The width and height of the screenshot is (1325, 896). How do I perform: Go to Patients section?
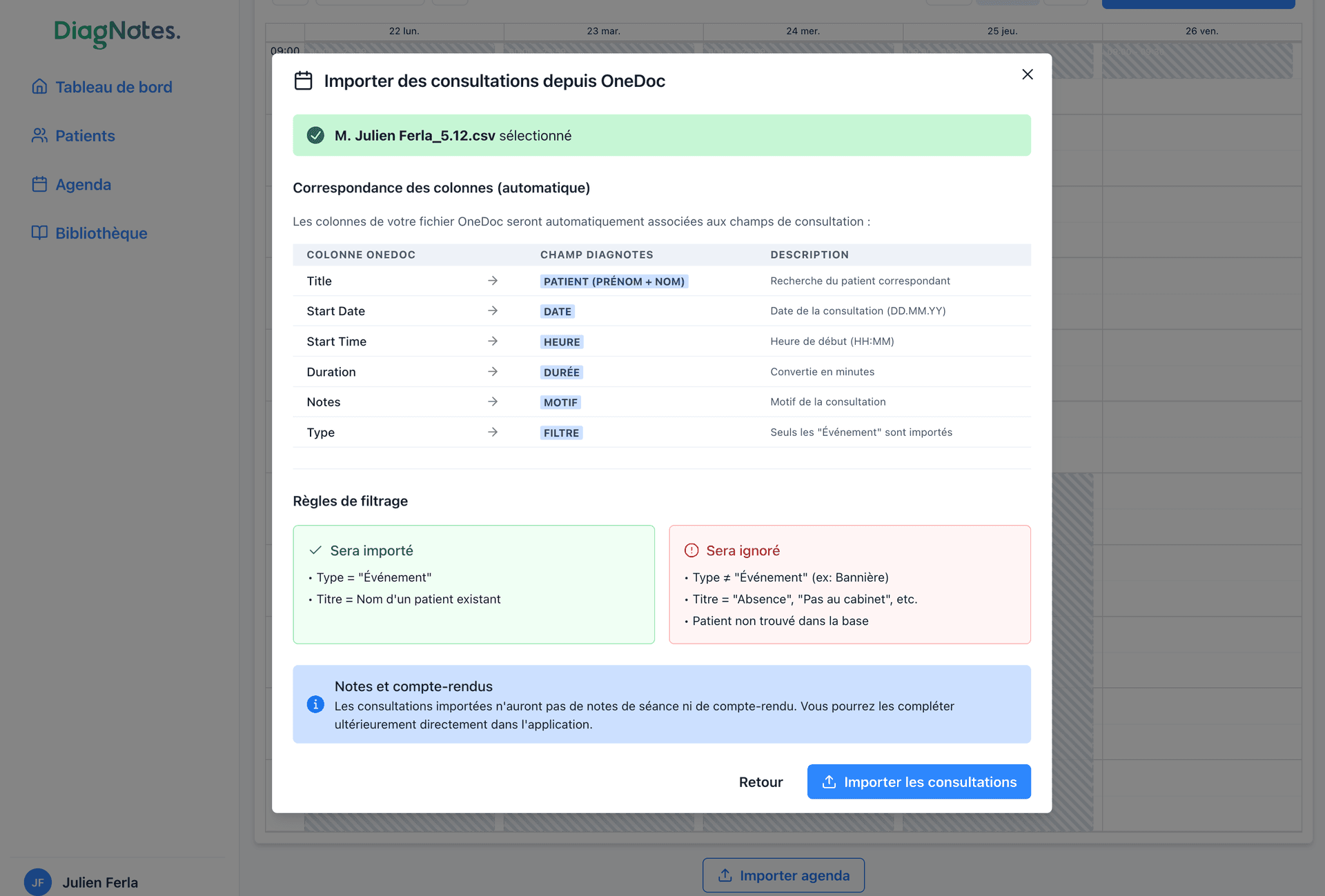click(x=85, y=135)
